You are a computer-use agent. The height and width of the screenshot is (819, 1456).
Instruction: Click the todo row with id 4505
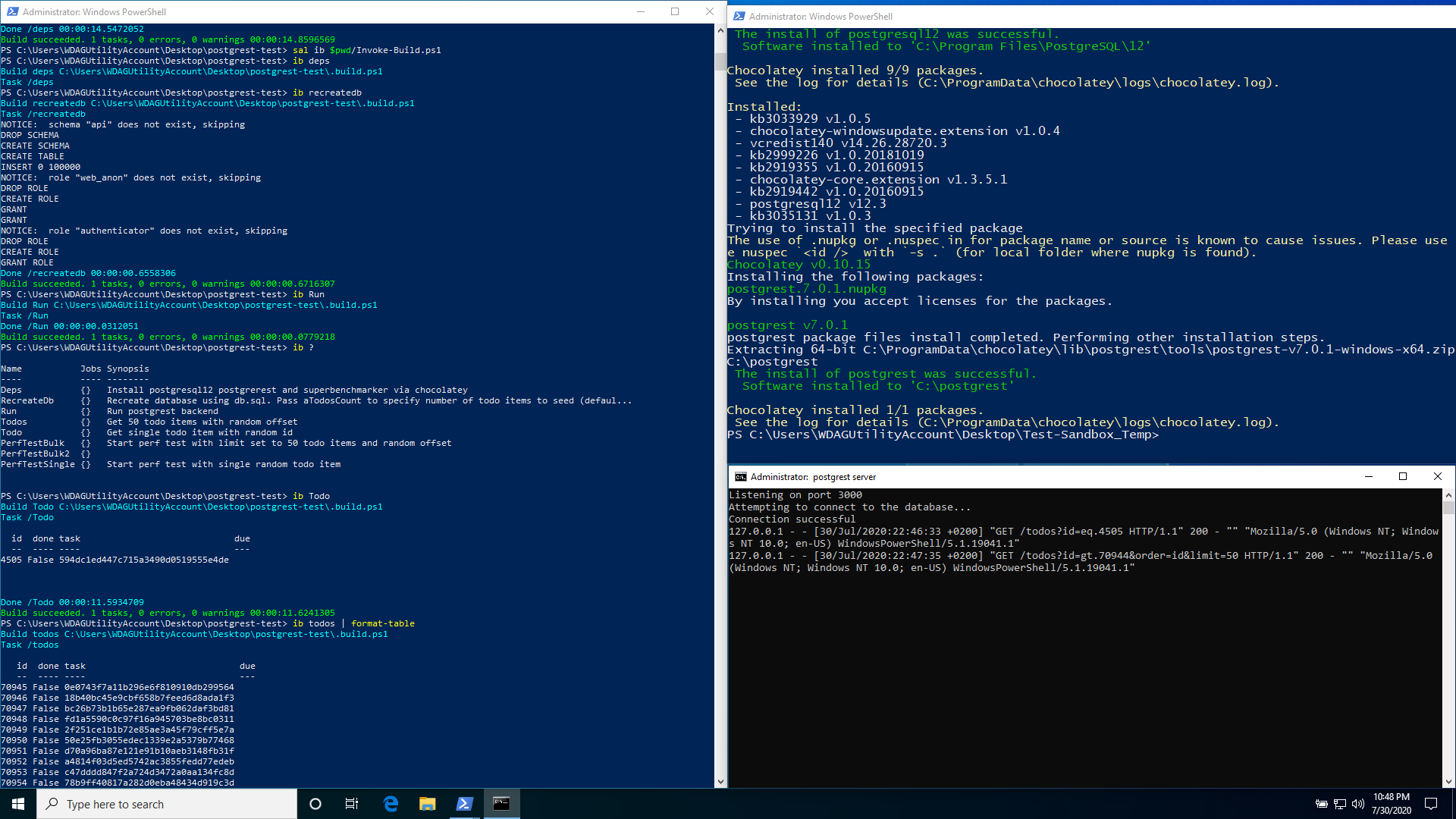tap(115, 560)
